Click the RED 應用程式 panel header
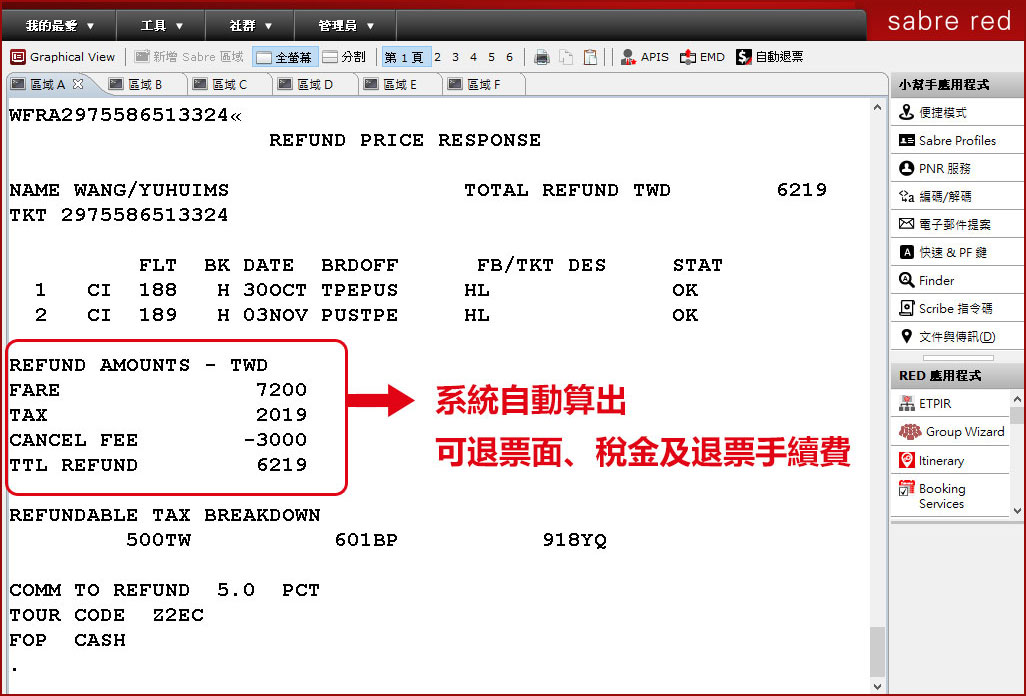The width and height of the screenshot is (1026, 696). [x=956, y=376]
